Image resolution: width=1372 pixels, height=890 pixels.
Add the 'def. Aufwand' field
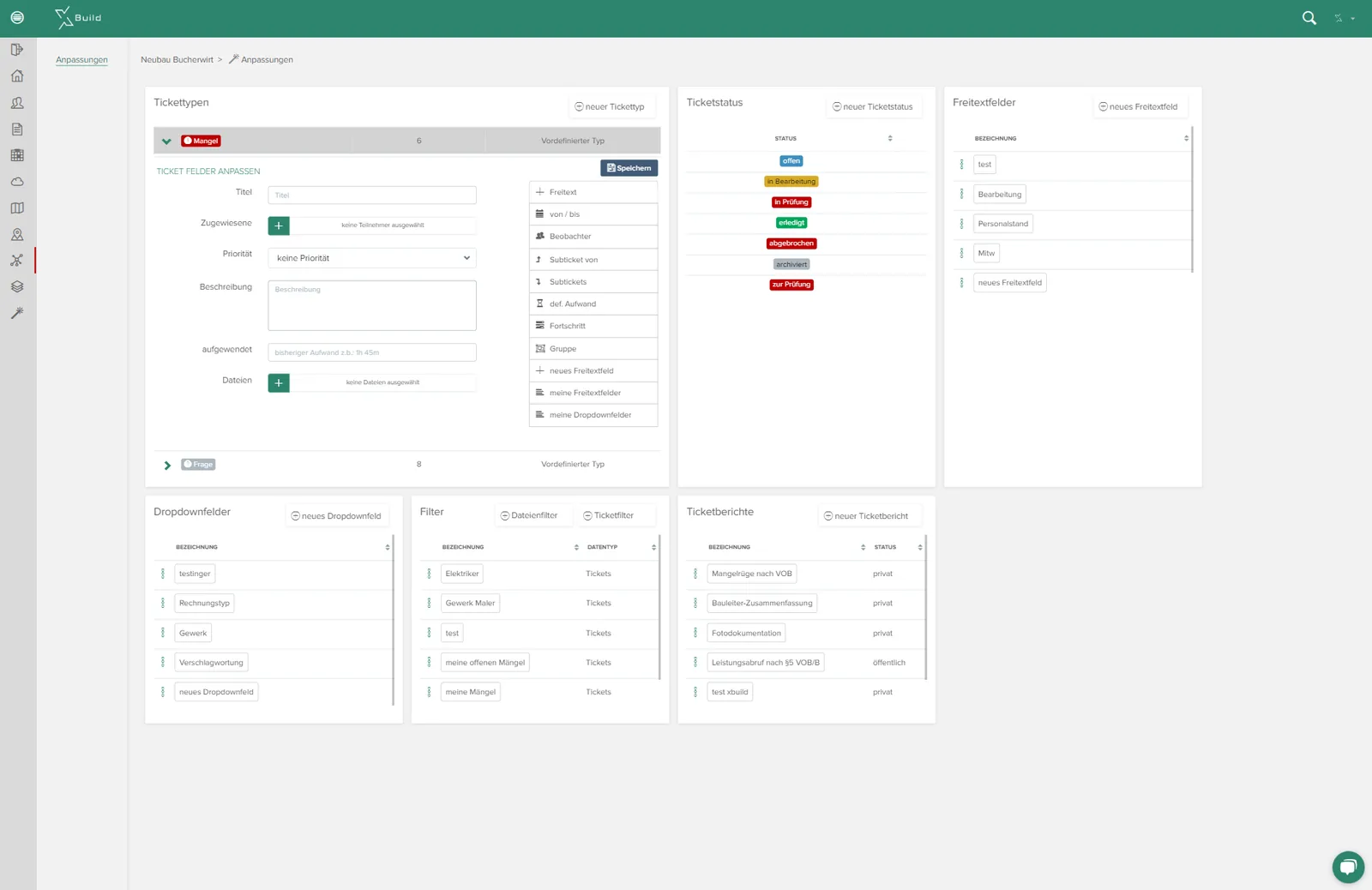(593, 304)
